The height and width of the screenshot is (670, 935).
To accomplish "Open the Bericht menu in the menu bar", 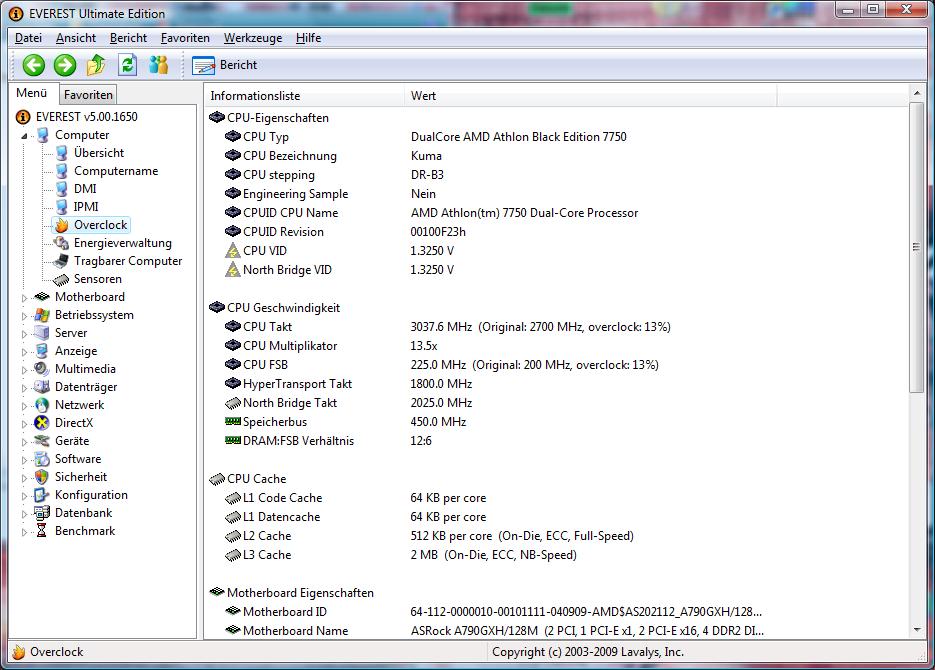I will point(128,38).
